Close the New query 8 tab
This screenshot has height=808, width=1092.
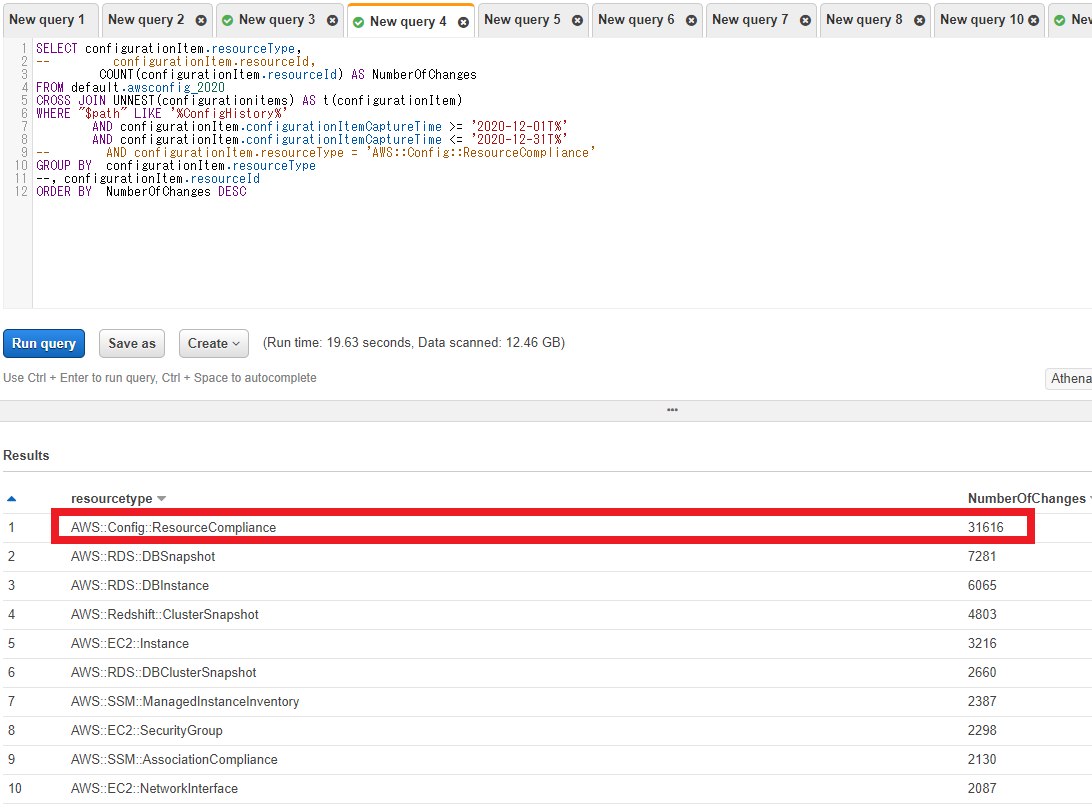tap(919, 20)
